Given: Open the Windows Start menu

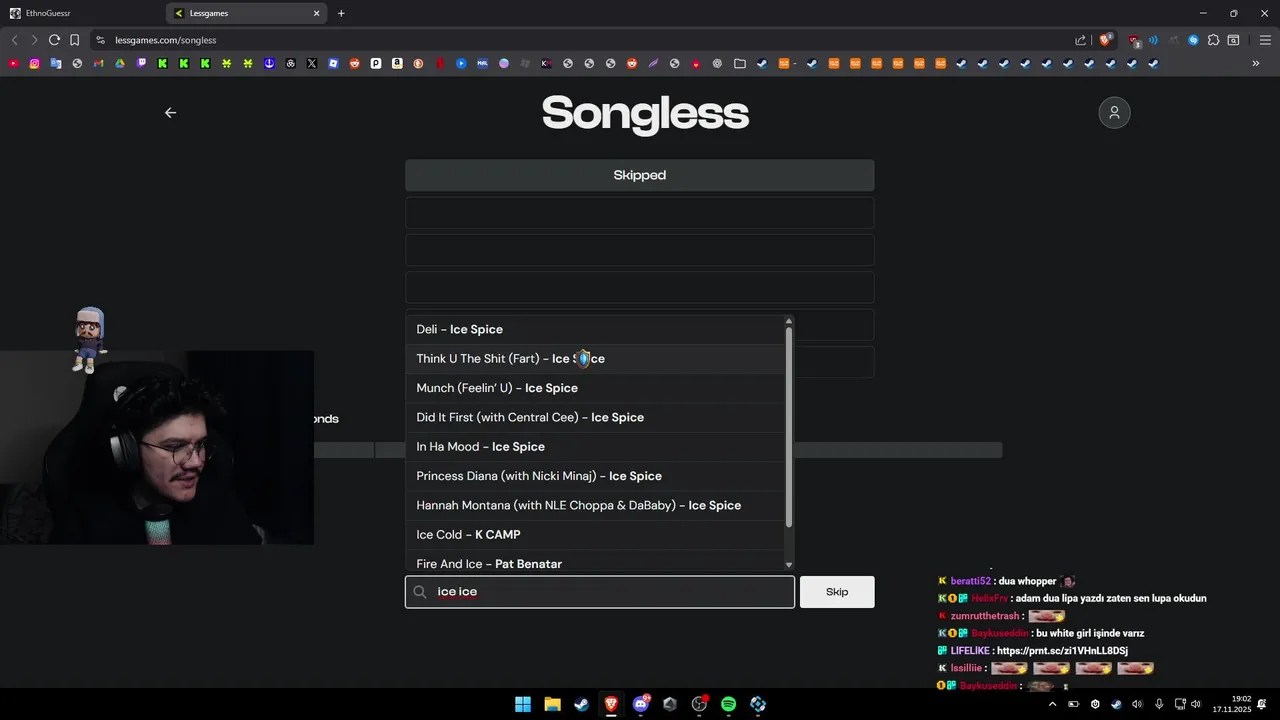Looking at the screenshot, I should tap(523, 704).
